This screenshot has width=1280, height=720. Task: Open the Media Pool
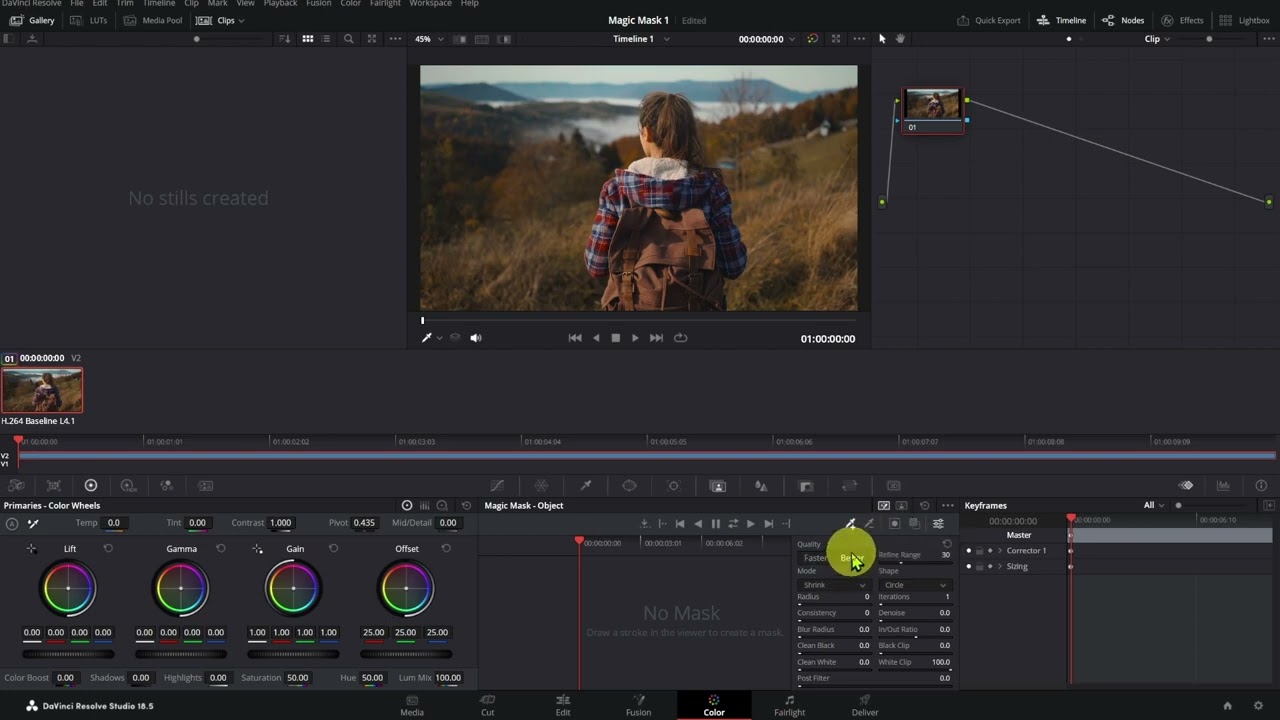click(x=152, y=20)
